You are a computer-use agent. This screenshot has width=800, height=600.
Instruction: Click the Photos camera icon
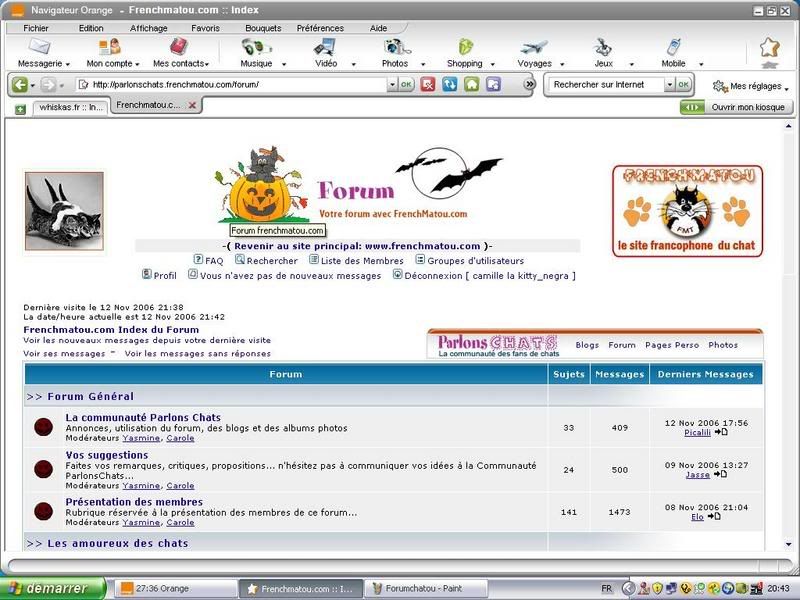click(x=397, y=47)
